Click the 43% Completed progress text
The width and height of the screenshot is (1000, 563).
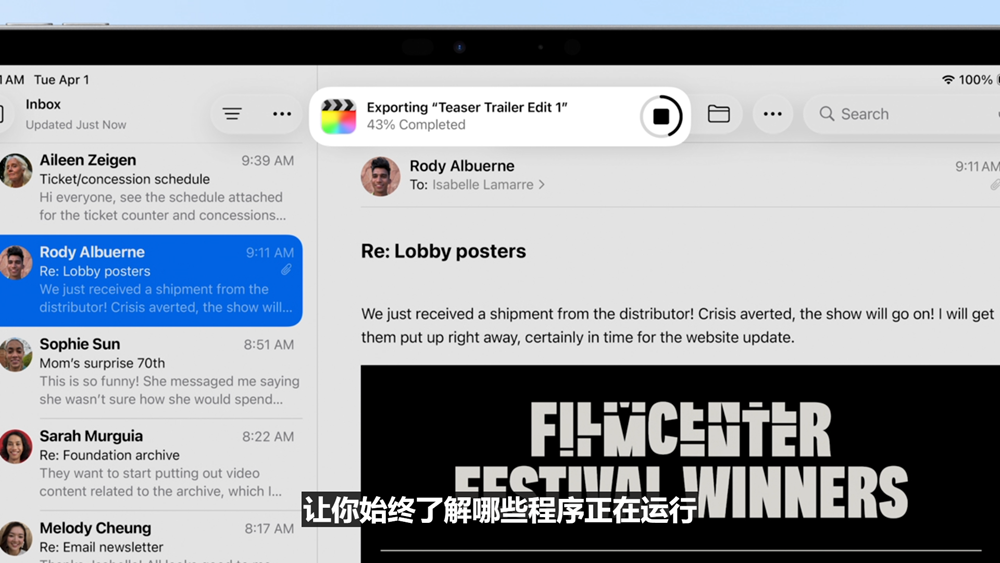(x=416, y=125)
